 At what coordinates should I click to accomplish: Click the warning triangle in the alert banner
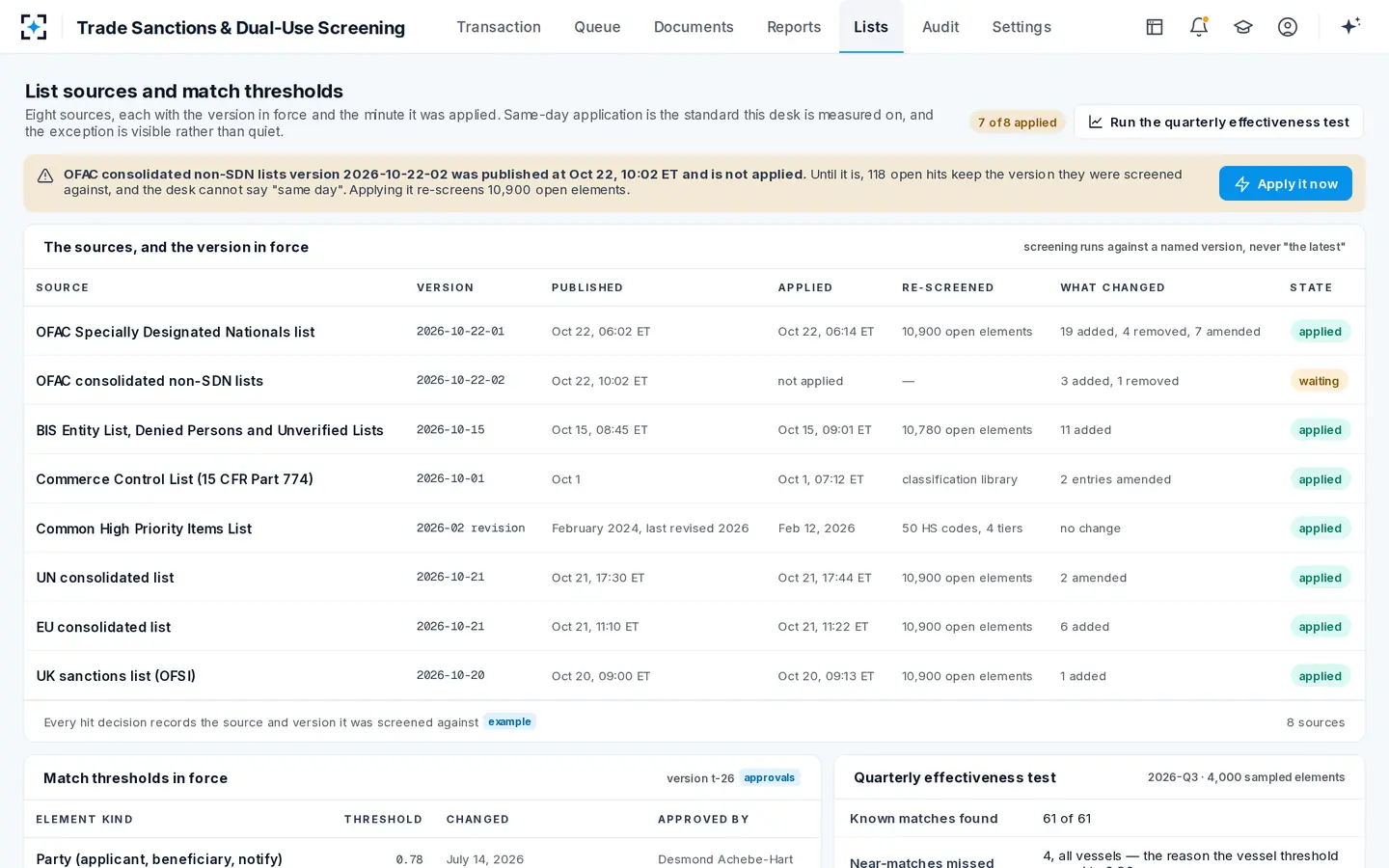pos(45,176)
